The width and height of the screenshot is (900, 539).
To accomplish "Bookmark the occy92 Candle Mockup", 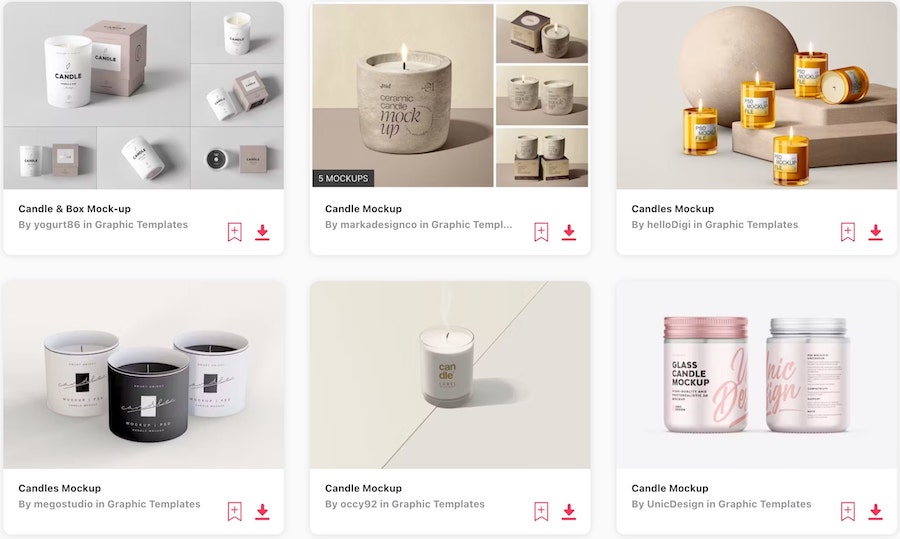I will 541,511.
